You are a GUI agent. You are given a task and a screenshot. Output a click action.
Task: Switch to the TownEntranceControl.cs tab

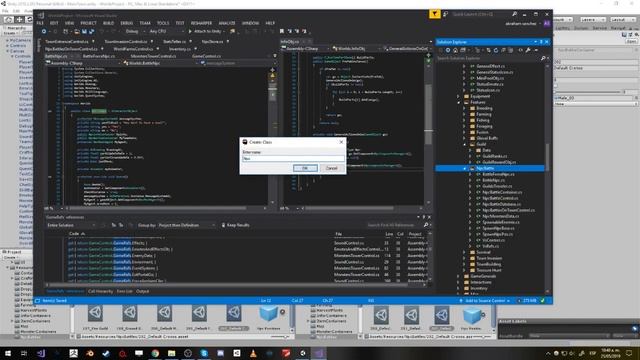[67, 42]
